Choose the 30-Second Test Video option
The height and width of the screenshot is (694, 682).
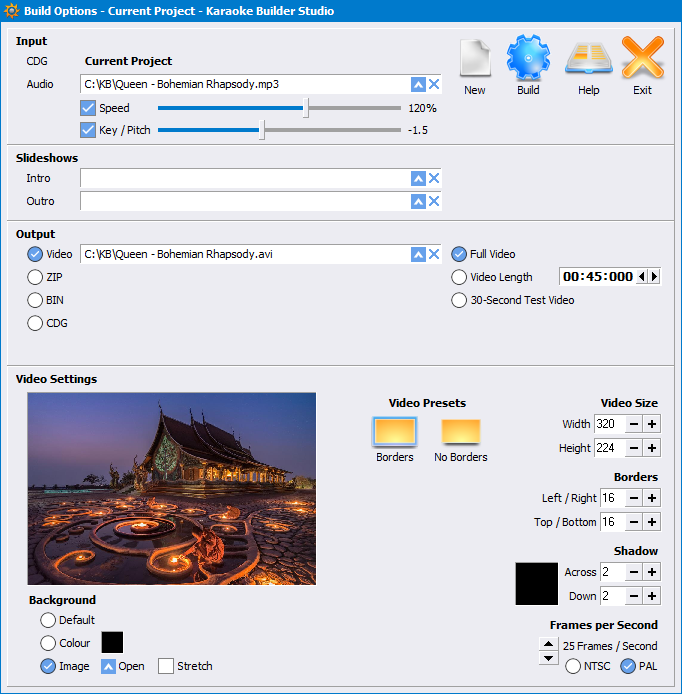(459, 301)
